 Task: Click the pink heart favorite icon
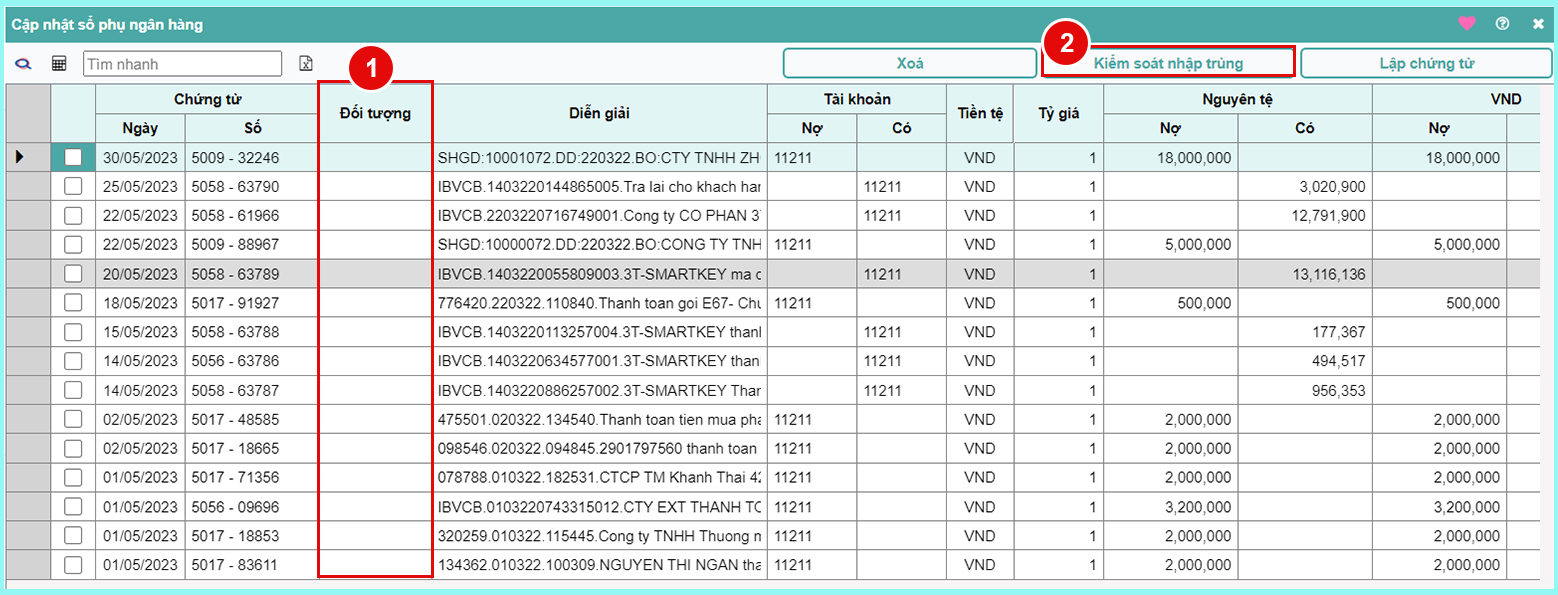pyautogui.click(x=1466, y=24)
